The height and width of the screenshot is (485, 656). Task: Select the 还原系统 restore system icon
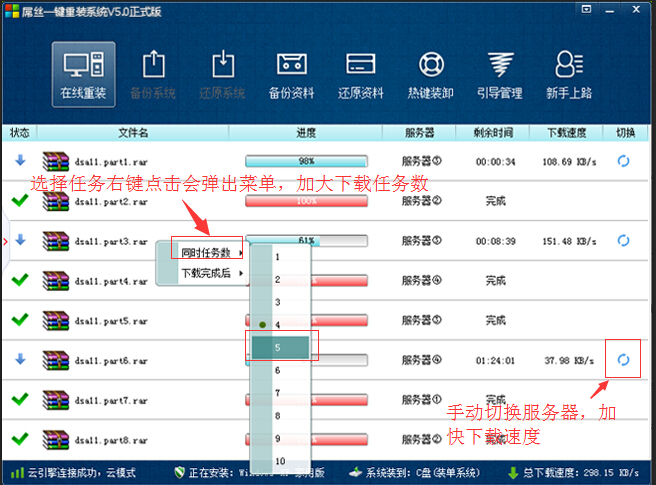(222, 73)
